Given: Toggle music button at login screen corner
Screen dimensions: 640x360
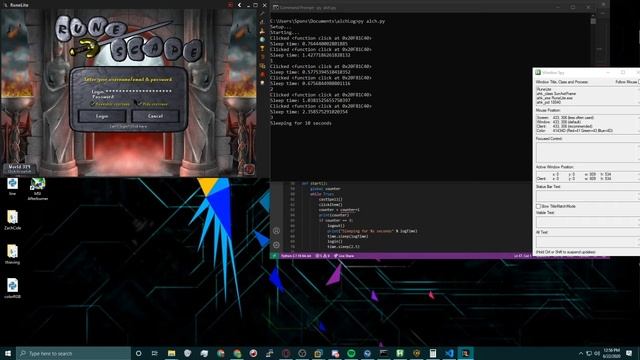Looking at the screenshot, I should coord(249,169).
